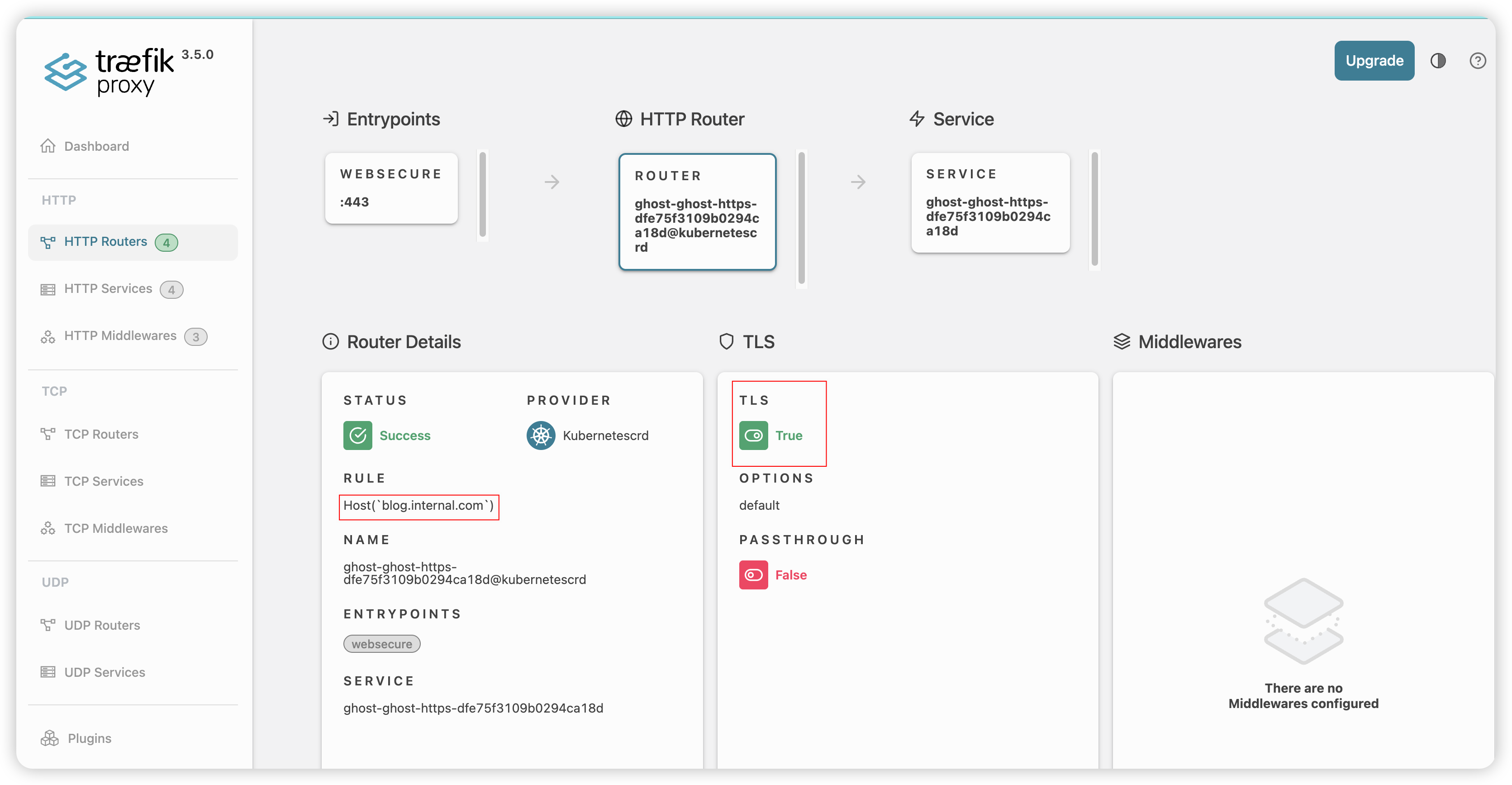Go to Dashboard in sidebar
1512x785 pixels.
coord(96,146)
